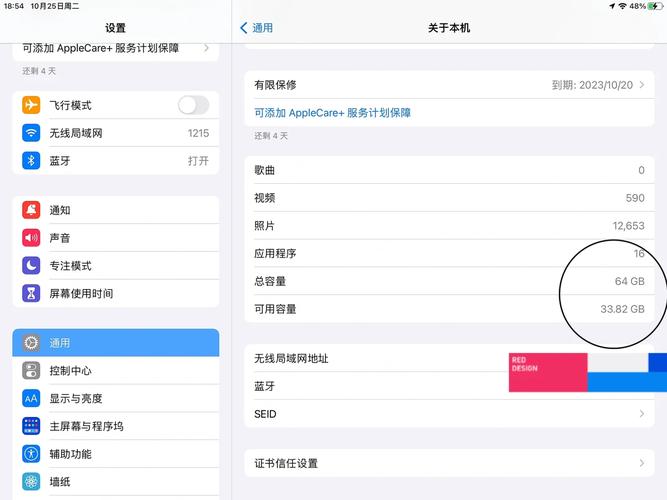Tap the General gear icon
The image size is (667, 500).
(31, 343)
